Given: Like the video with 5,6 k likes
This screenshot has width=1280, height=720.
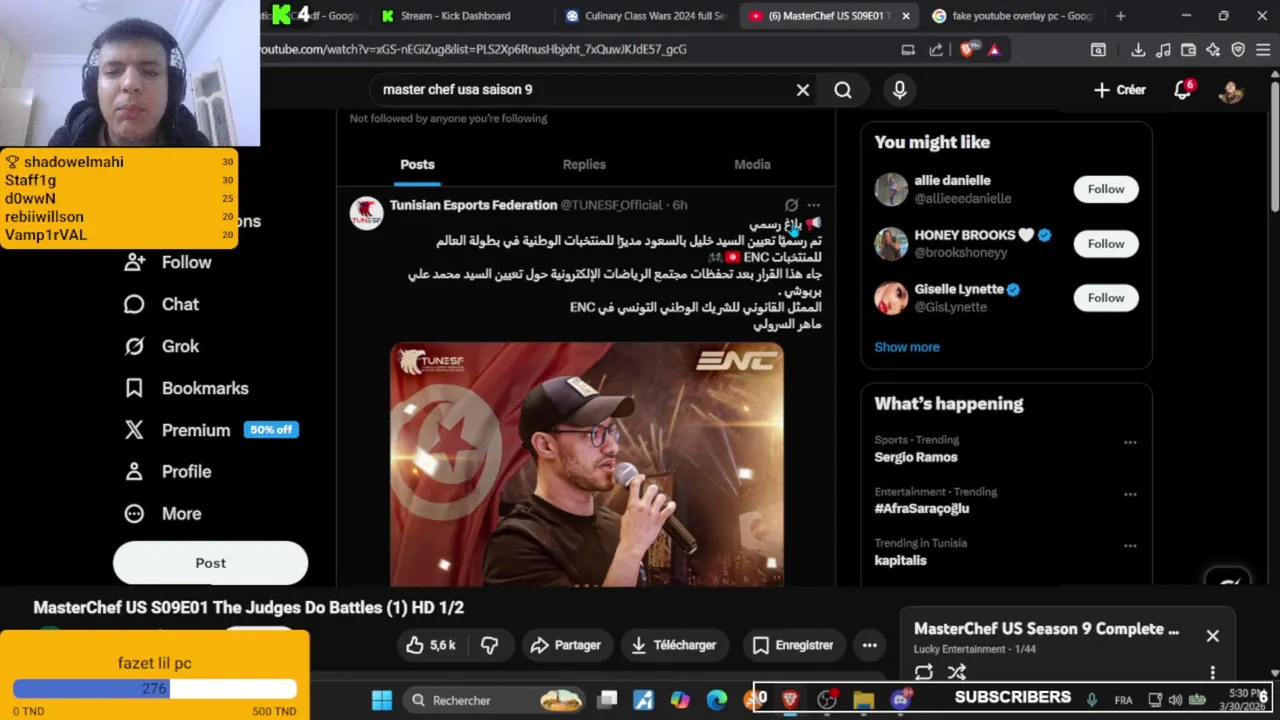Looking at the screenshot, I should [x=430, y=645].
